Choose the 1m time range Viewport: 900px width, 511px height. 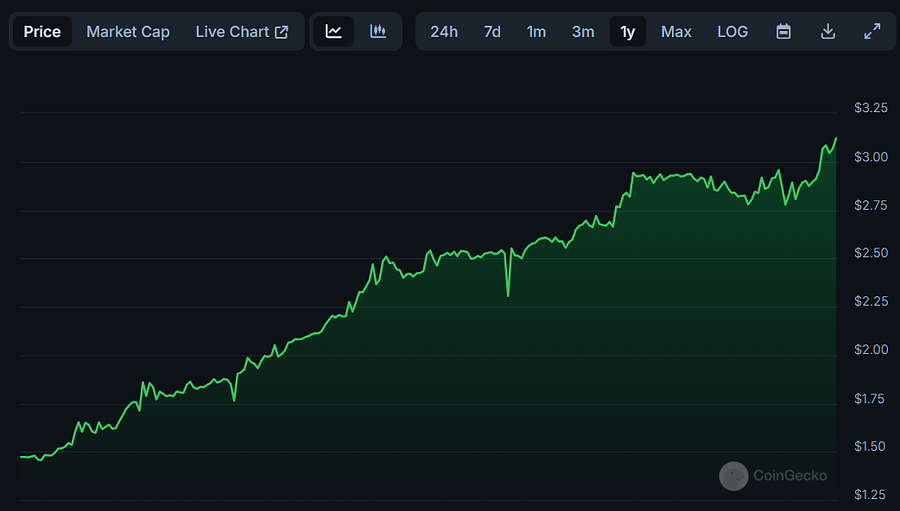[x=536, y=32]
